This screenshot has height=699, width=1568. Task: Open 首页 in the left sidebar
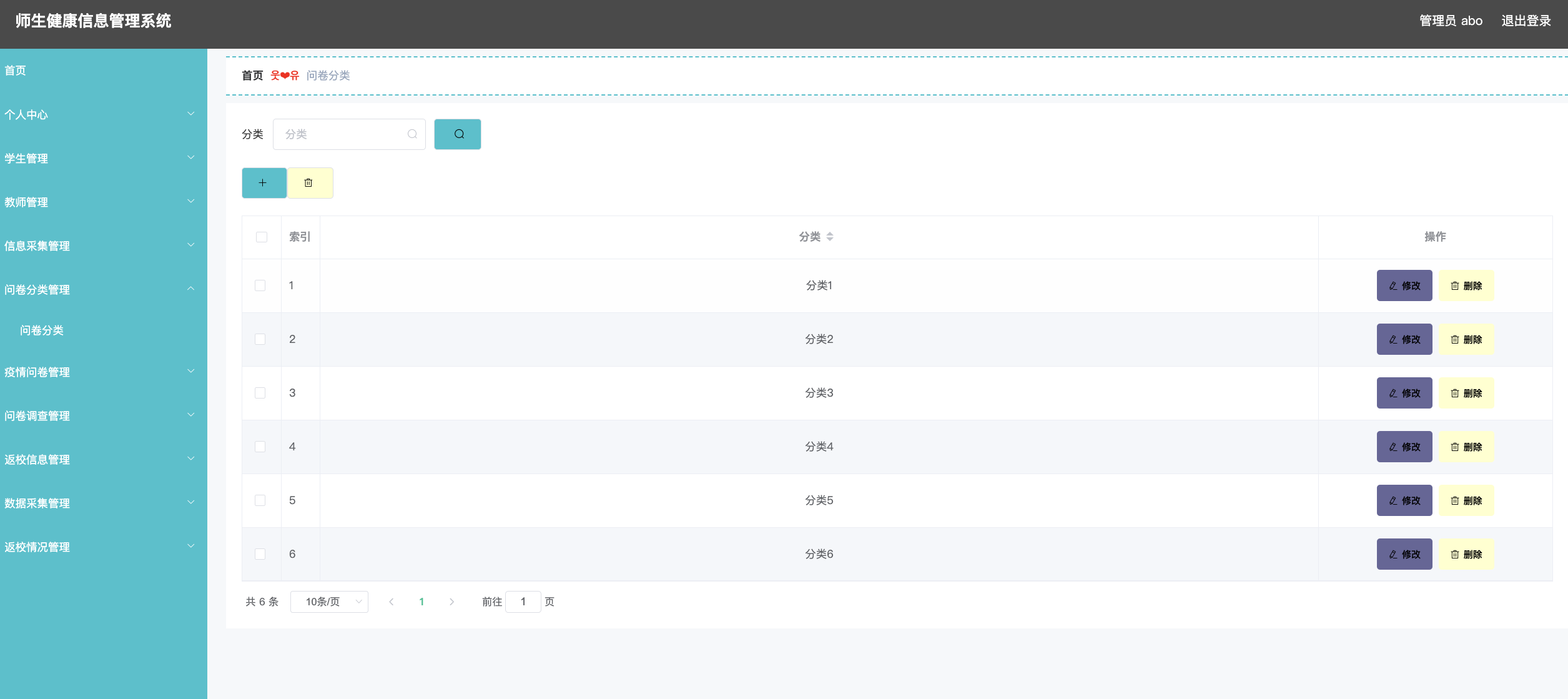16,71
